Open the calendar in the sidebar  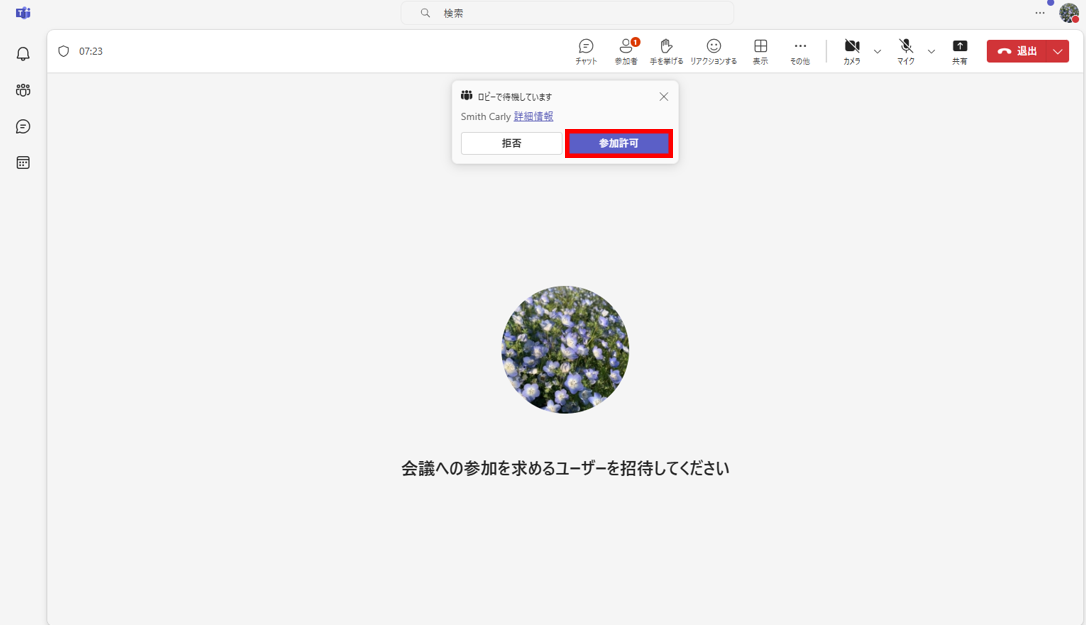22,162
